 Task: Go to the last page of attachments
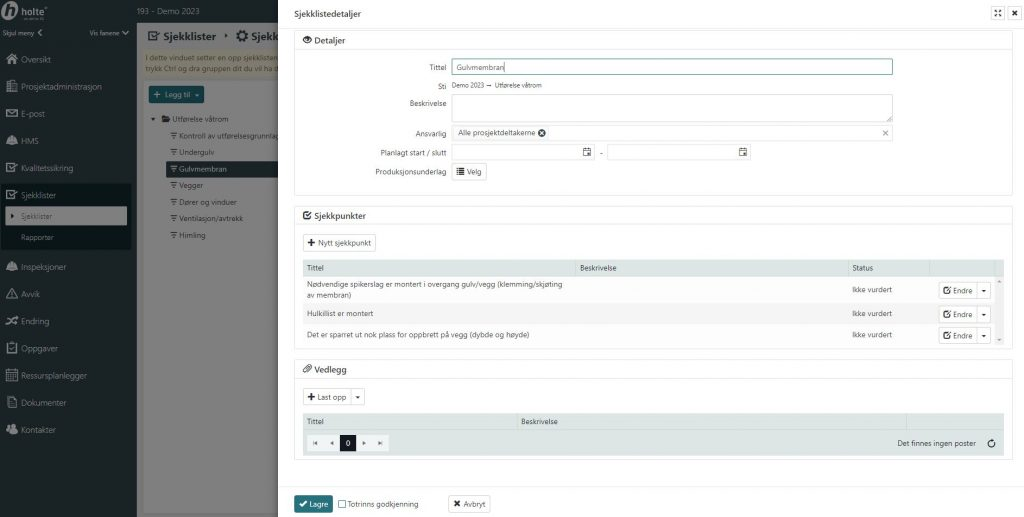click(x=380, y=443)
